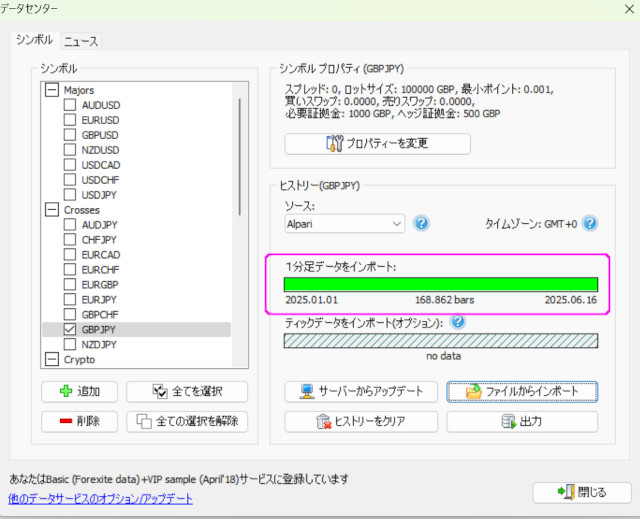This screenshot has height=519, width=640.
Task: Open the Alpari source dropdown
Action: coord(344,224)
